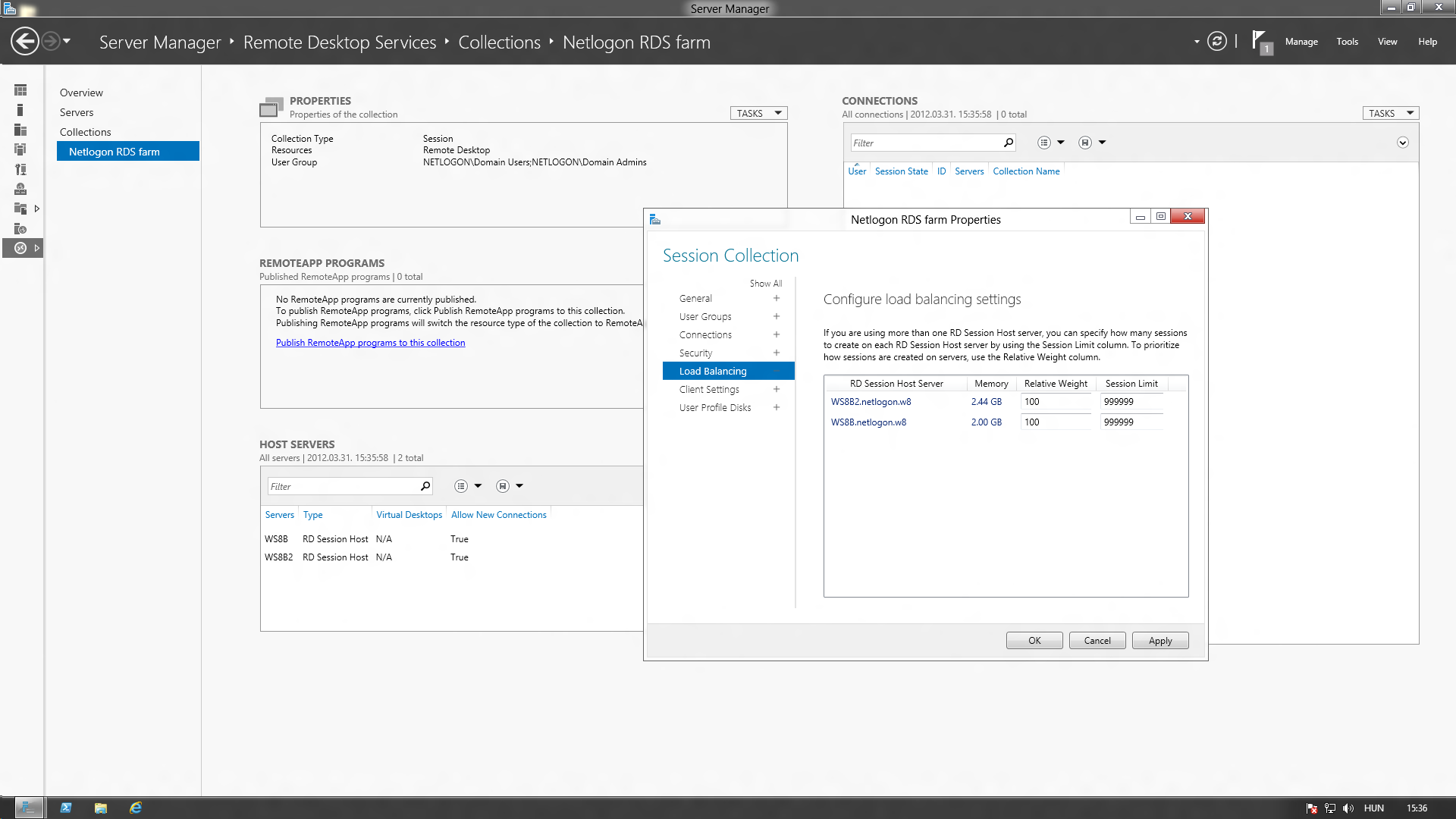Viewport: 1456px width, 819px height.
Task: Open the Dashboard sidebar icon
Action: tap(20, 90)
